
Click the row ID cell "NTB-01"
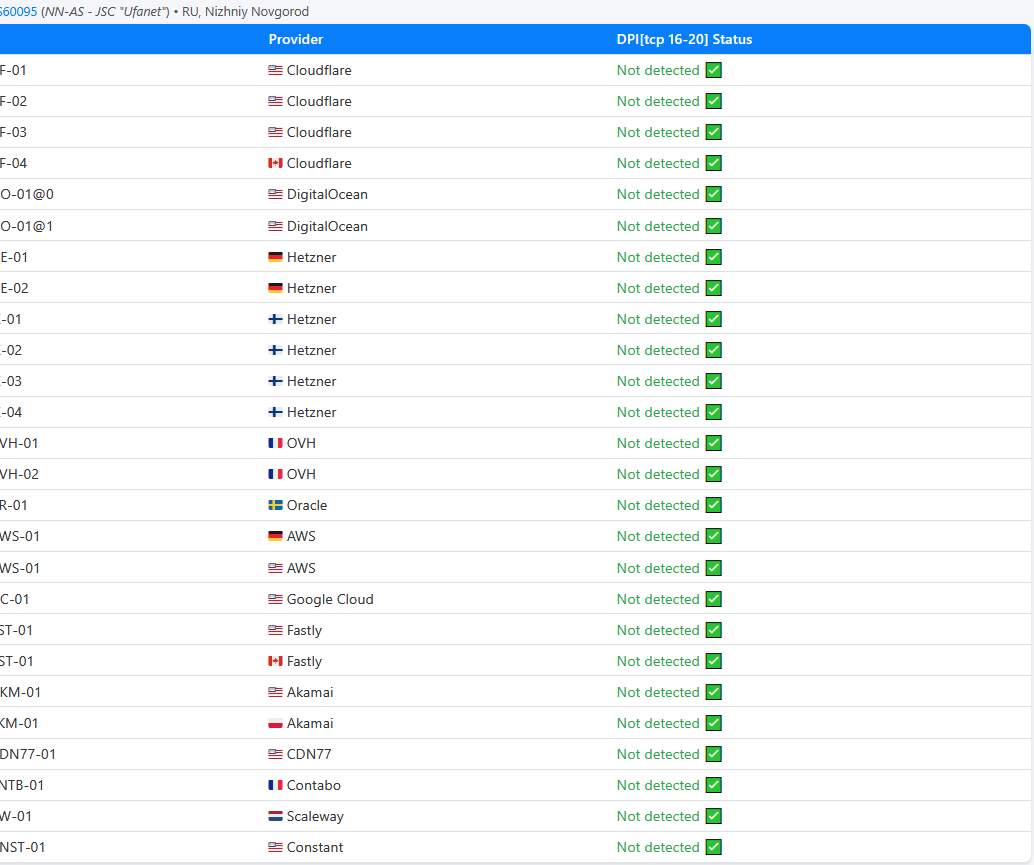[22, 785]
